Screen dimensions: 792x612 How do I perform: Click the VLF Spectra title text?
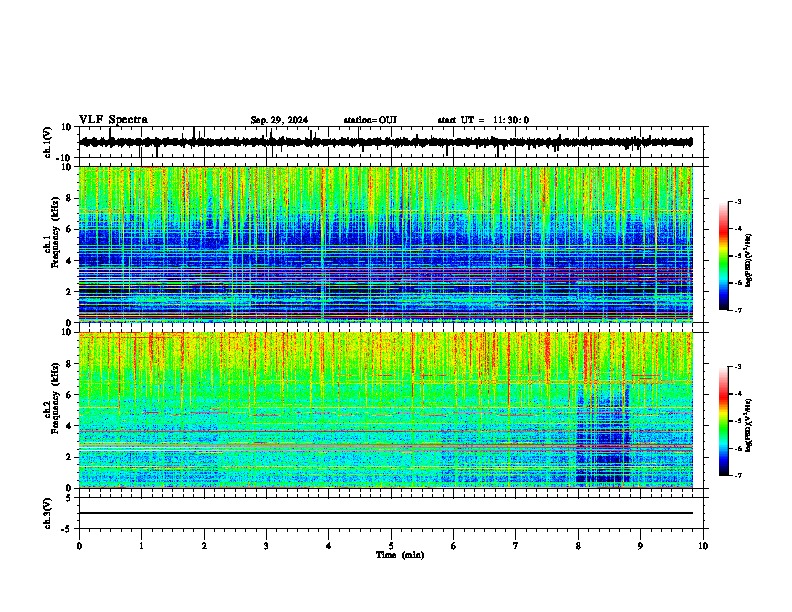[113, 120]
